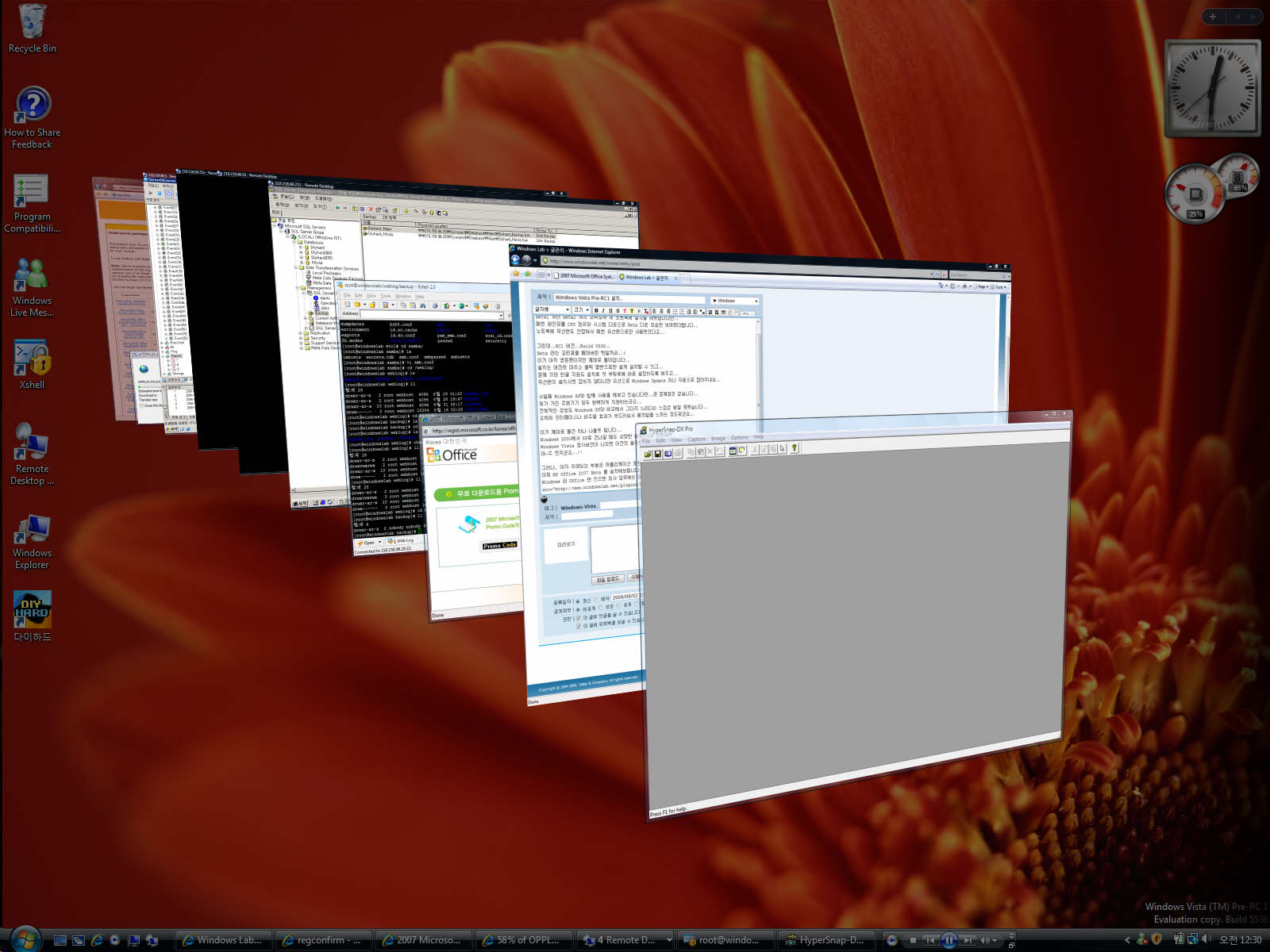Image resolution: width=1270 pixels, height=952 pixels.
Task: Launch Media Player from quick launch
Action: click(x=115, y=940)
